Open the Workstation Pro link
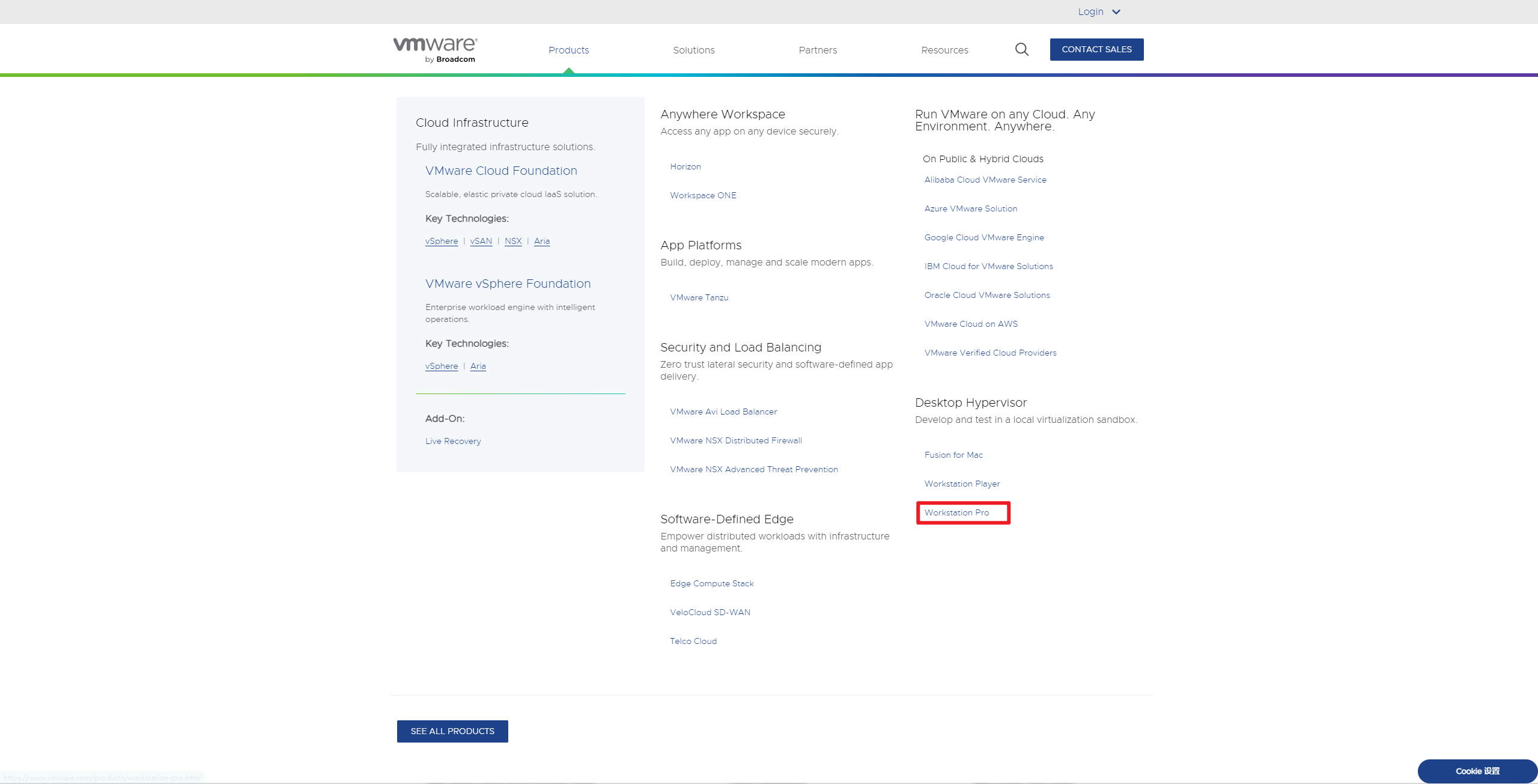 (x=956, y=512)
